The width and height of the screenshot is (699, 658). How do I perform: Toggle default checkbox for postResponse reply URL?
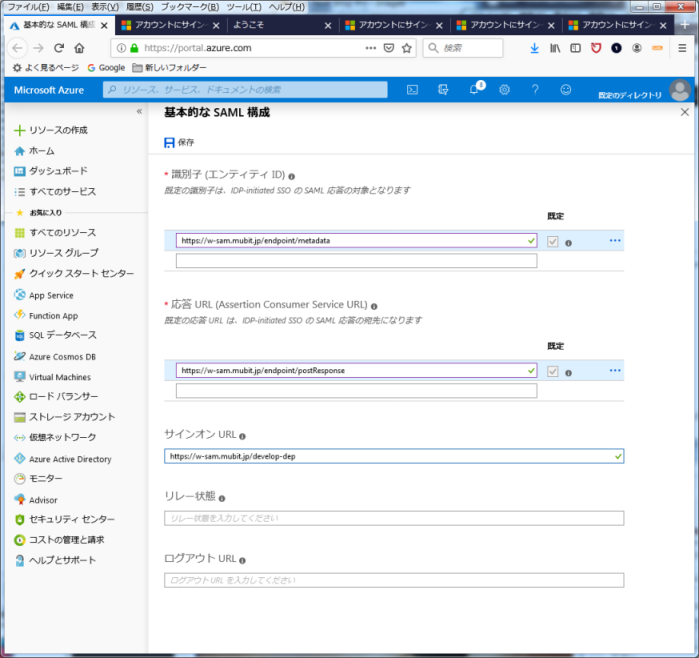point(552,371)
